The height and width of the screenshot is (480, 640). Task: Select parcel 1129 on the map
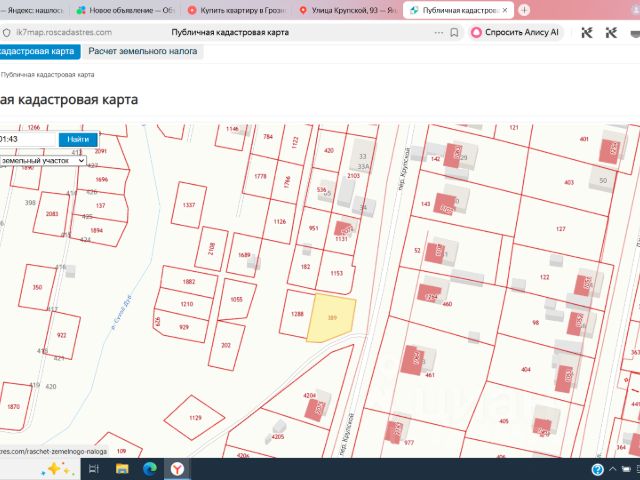pyautogui.click(x=195, y=418)
